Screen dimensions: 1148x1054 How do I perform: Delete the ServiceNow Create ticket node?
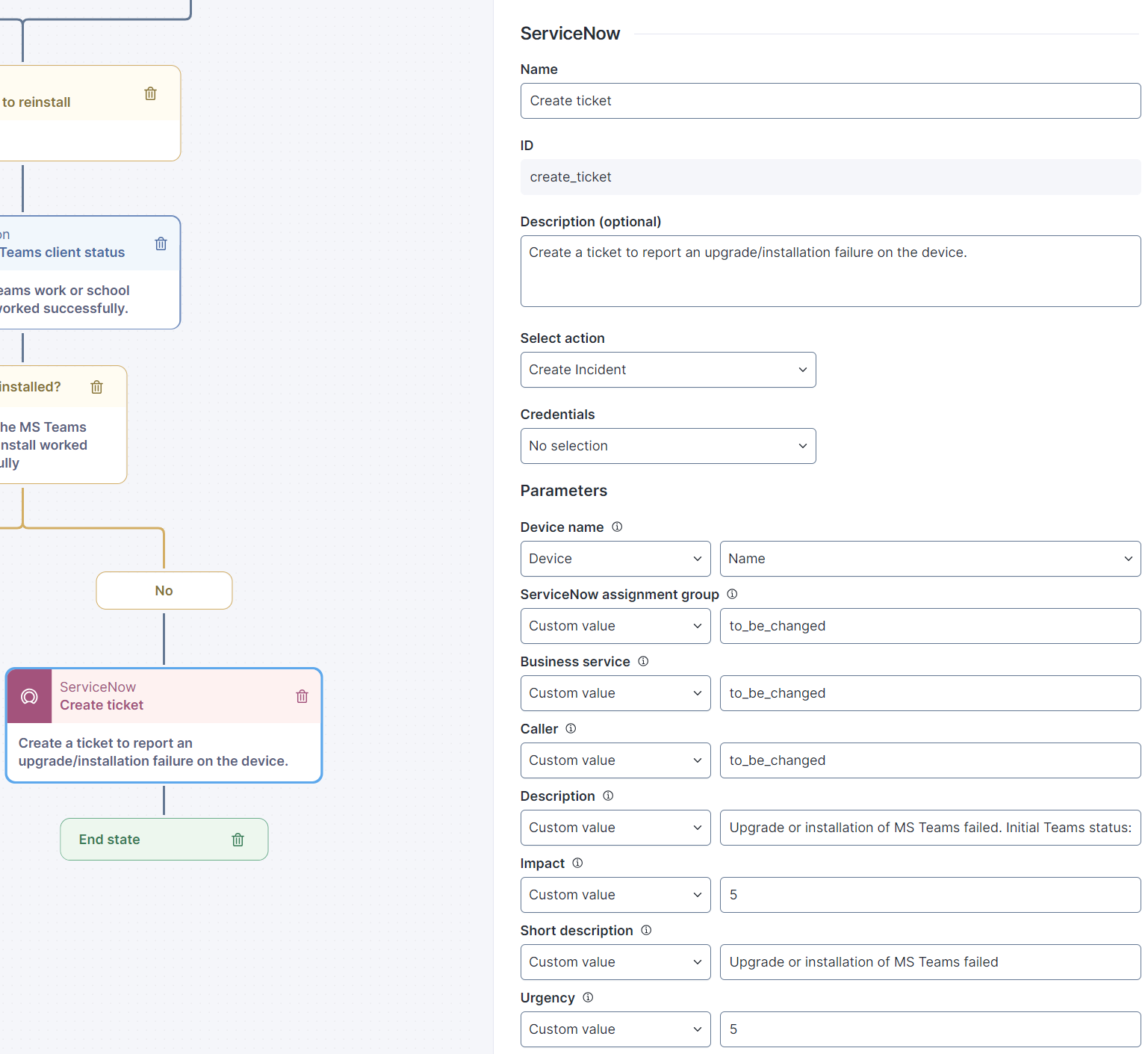click(x=302, y=696)
